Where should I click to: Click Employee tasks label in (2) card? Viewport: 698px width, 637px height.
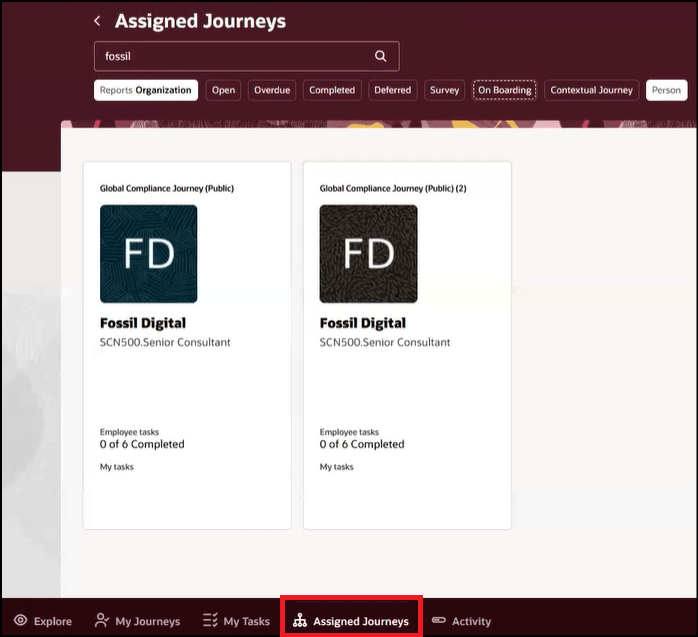click(x=349, y=432)
